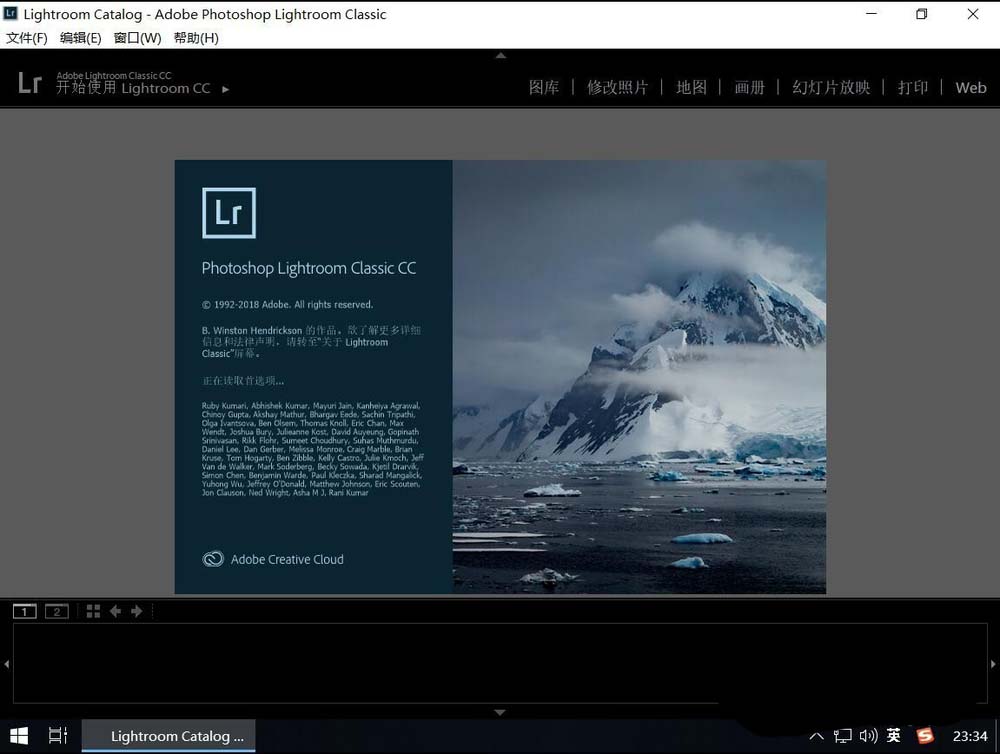Close the Lightroom window
Viewport: 1000px width, 754px height.
[x=973, y=13]
